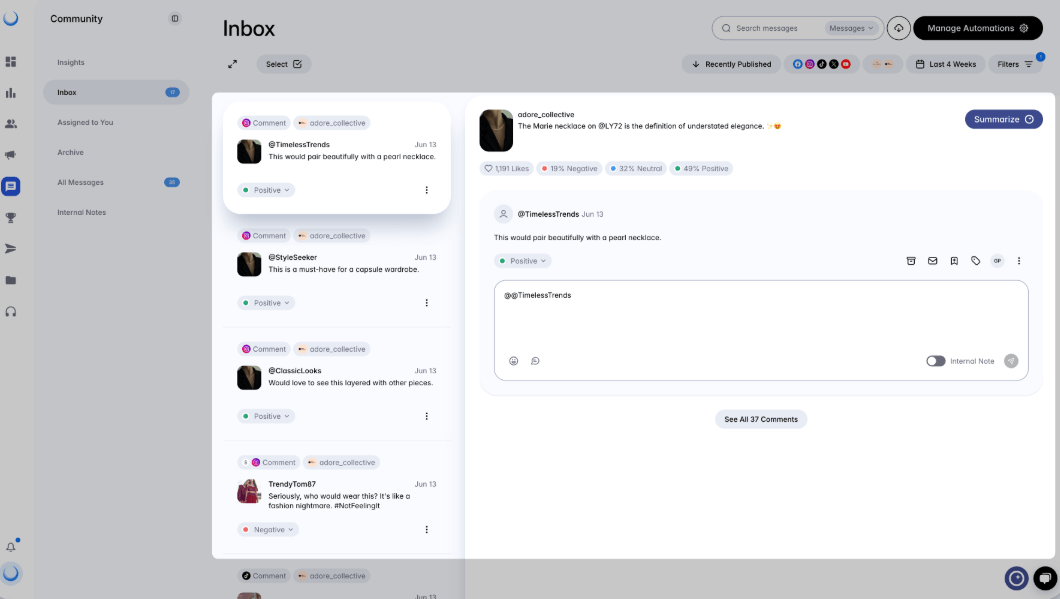The image size is (1060, 599).
Task: Click the Select checkbox button
Action: (x=284, y=64)
